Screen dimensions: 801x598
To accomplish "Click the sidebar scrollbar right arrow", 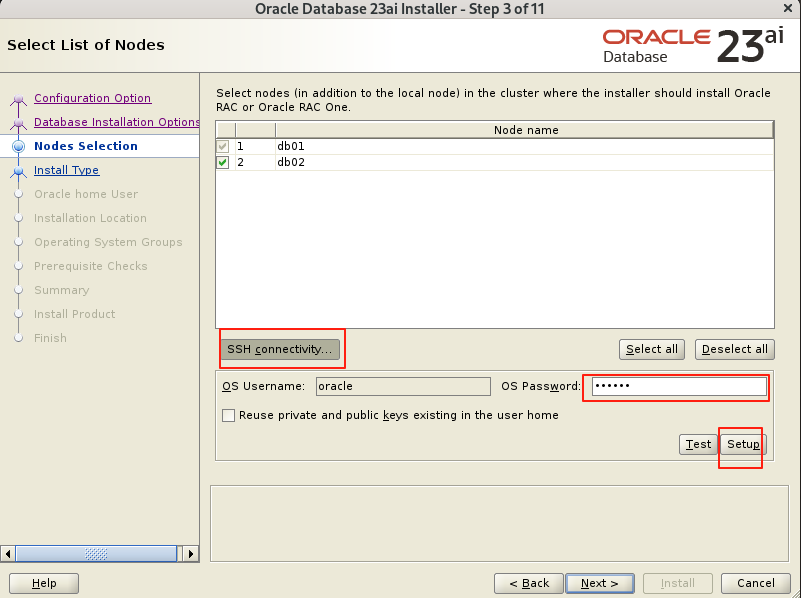I will [x=191, y=554].
